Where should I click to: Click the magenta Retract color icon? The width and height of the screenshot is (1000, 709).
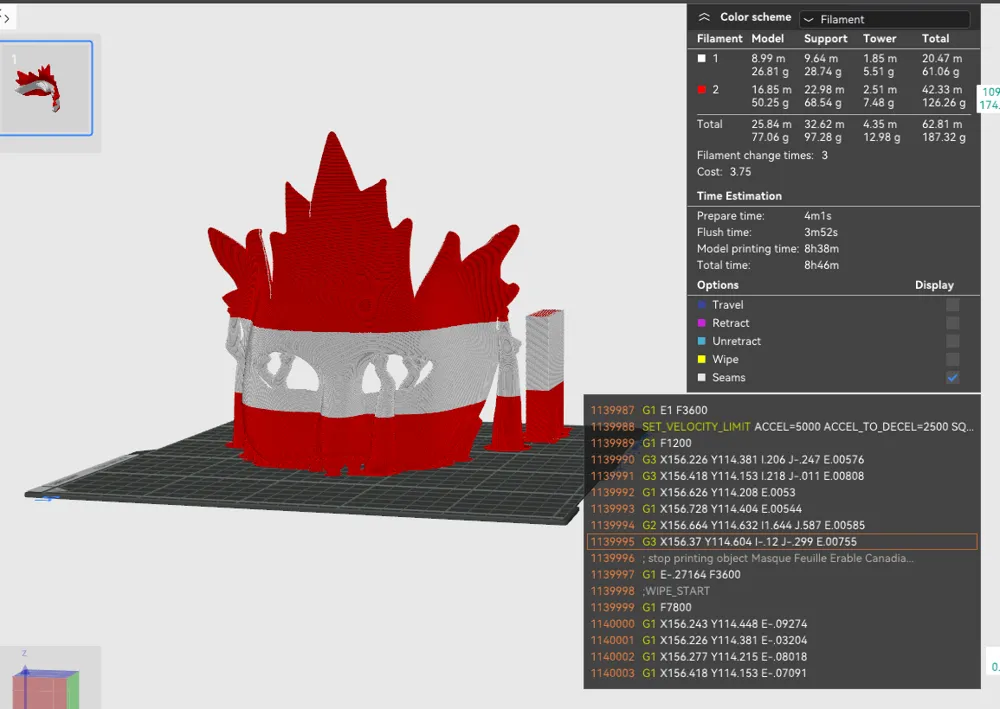[x=702, y=323]
